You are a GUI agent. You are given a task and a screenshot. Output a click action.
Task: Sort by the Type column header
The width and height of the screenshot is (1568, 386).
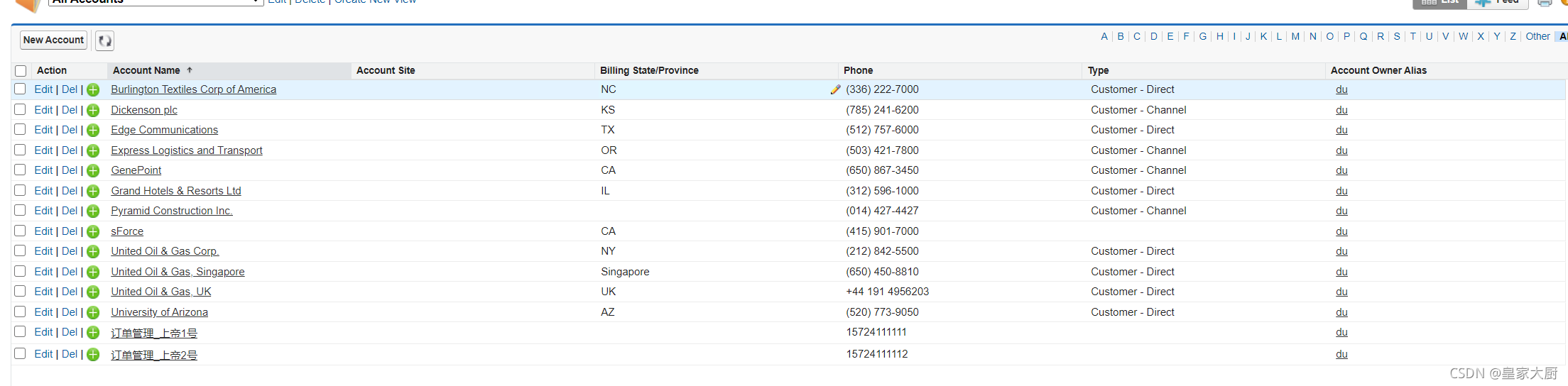(x=1098, y=70)
